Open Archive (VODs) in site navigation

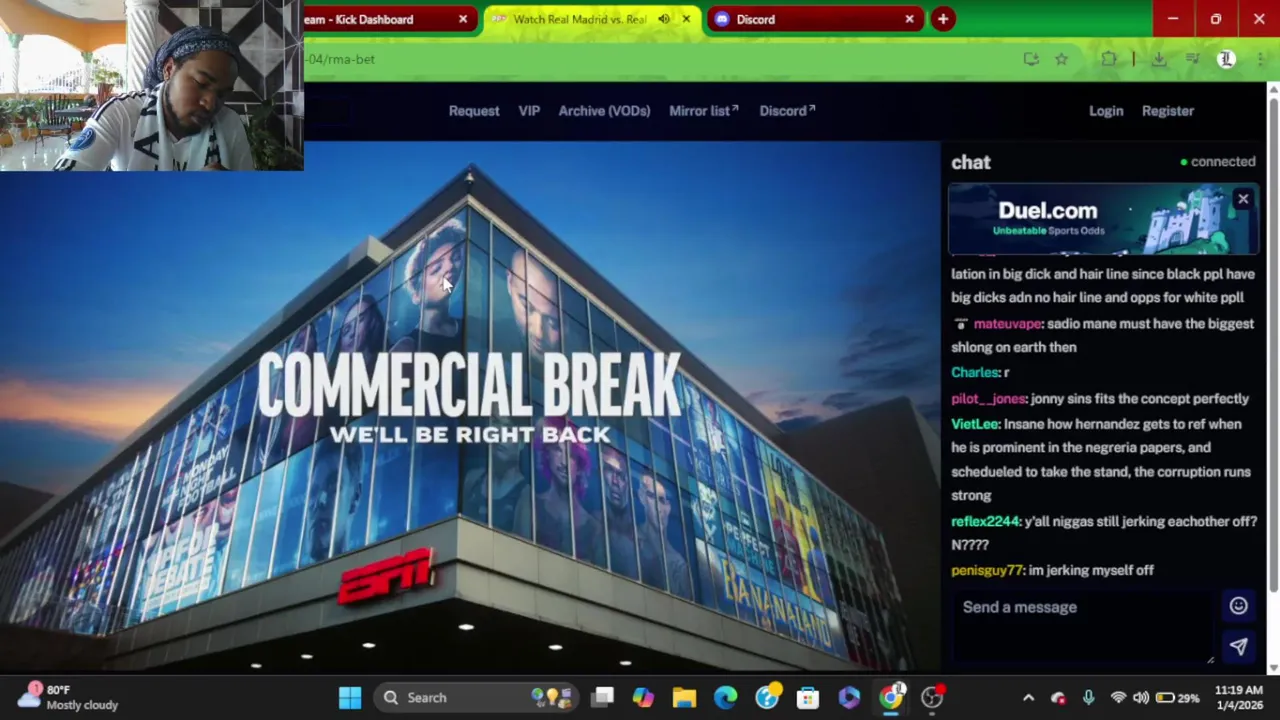click(604, 111)
